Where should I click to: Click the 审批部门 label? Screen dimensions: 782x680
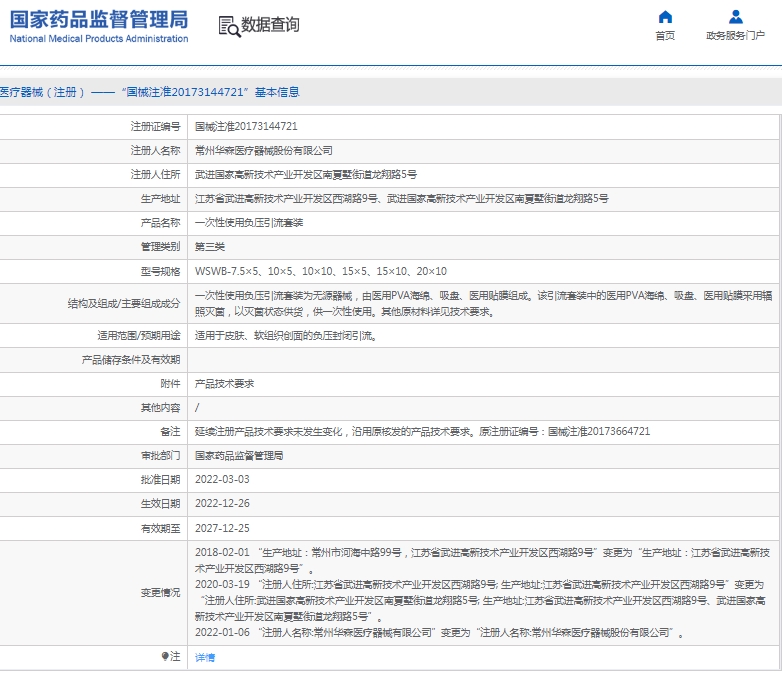tap(160, 455)
